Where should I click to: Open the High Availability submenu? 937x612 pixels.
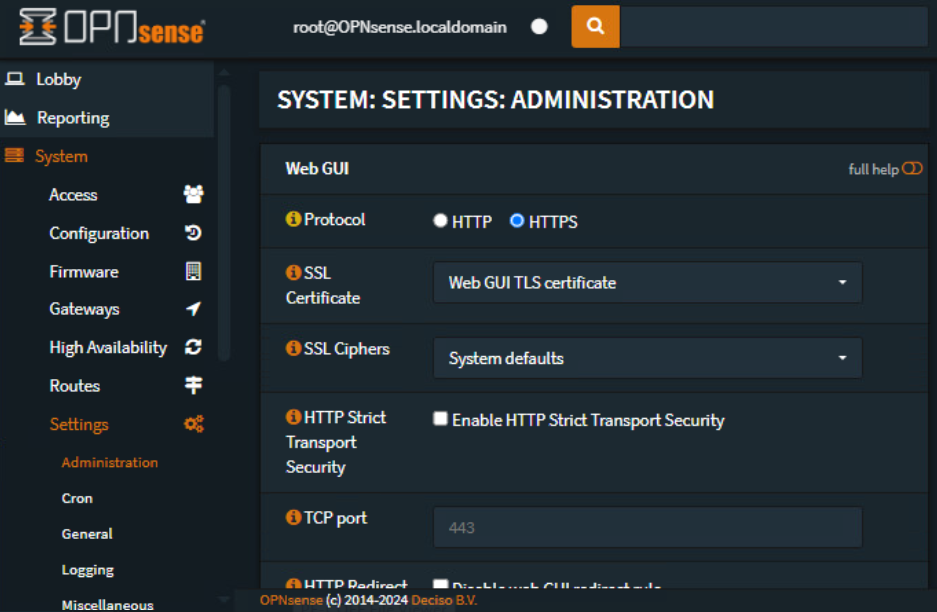click(108, 347)
